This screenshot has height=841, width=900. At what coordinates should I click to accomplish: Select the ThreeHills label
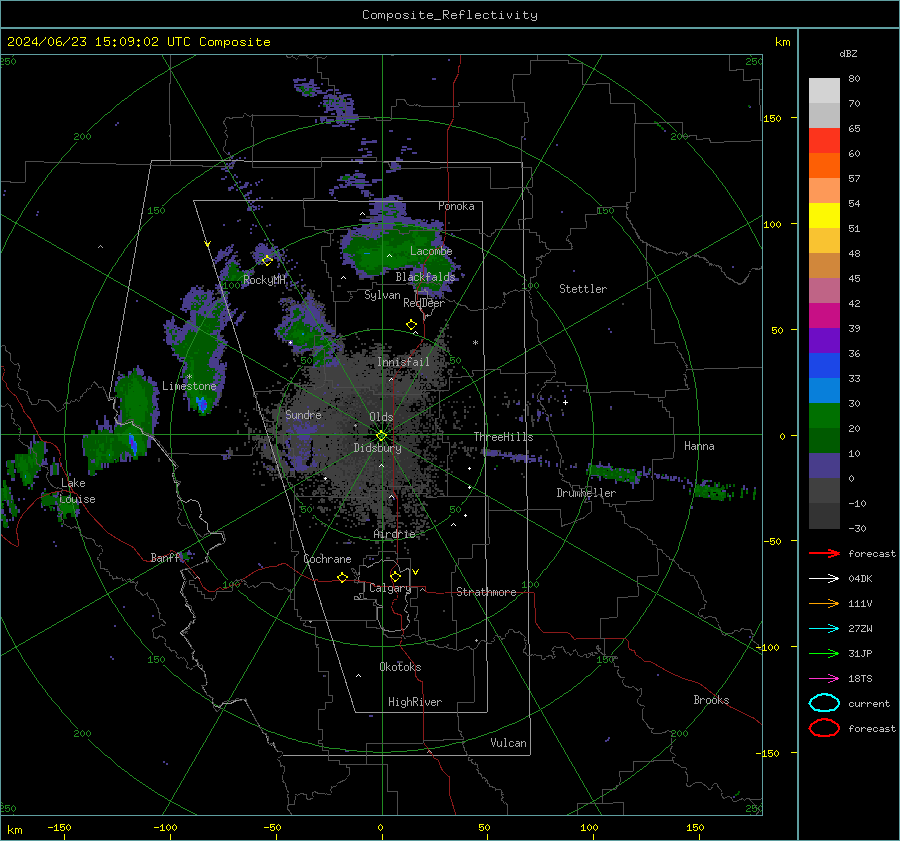(x=503, y=437)
